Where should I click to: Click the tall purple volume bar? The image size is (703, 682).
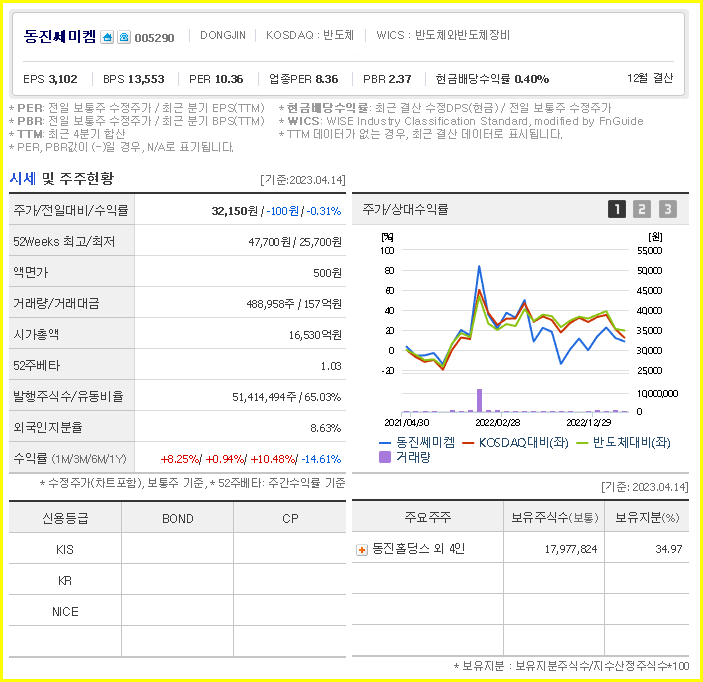click(x=479, y=400)
